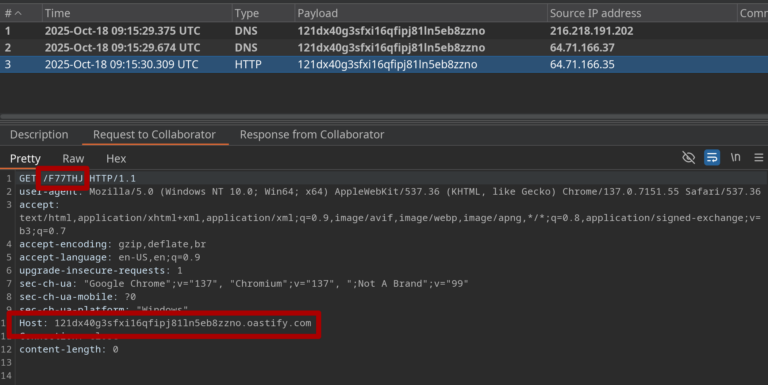Click the HTTP type cell in row 3
This screenshot has width=768, height=385.
pos(248,65)
